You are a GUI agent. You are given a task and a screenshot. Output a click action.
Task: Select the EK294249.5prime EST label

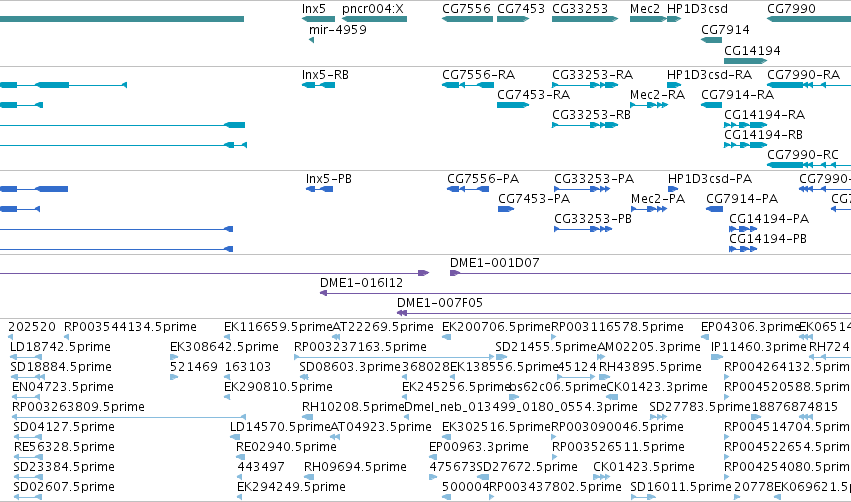tap(291, 487)
